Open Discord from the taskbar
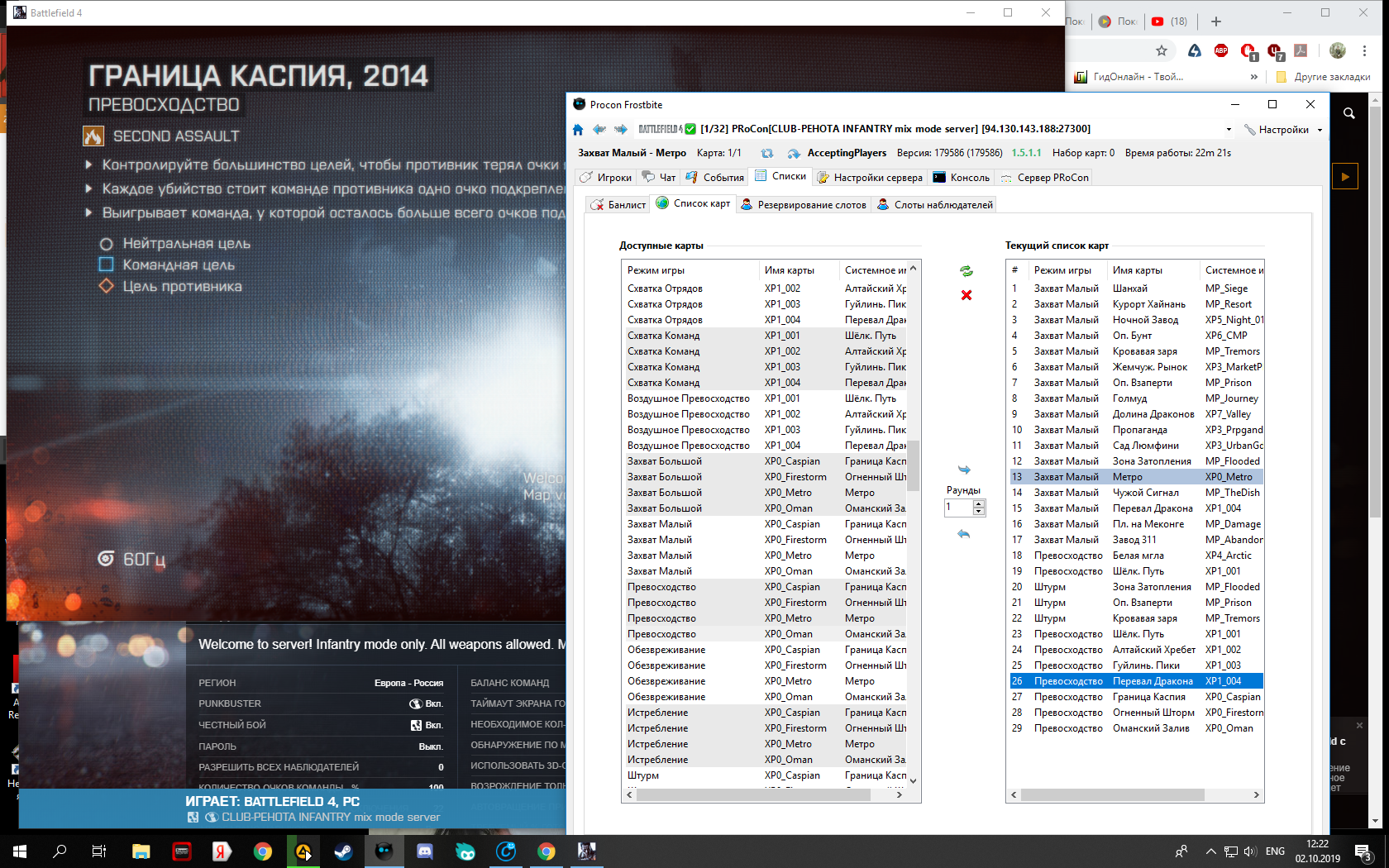Viewport: 1389px width, 868px height. click(424, 851)
